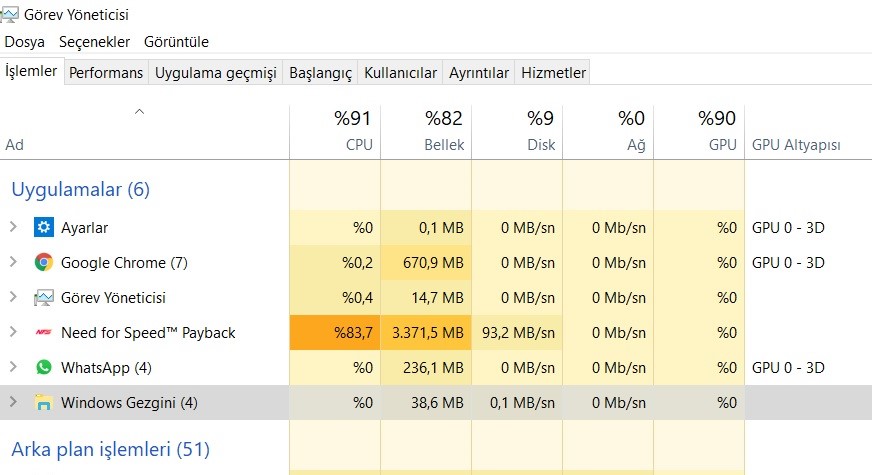This screenshot has width=872, height=475.
Task: Open the Dosya menu
Action: 24,42
